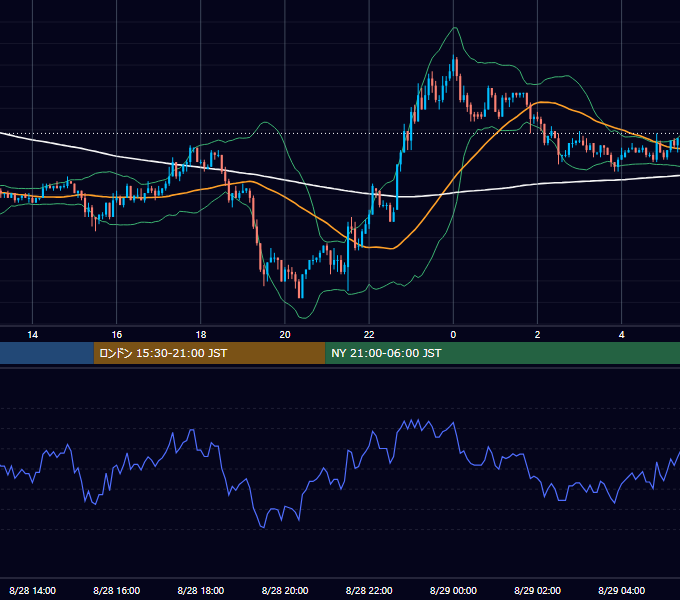Click the 4 hour axis label
The image size is (680, 600).
coord(621,335)
